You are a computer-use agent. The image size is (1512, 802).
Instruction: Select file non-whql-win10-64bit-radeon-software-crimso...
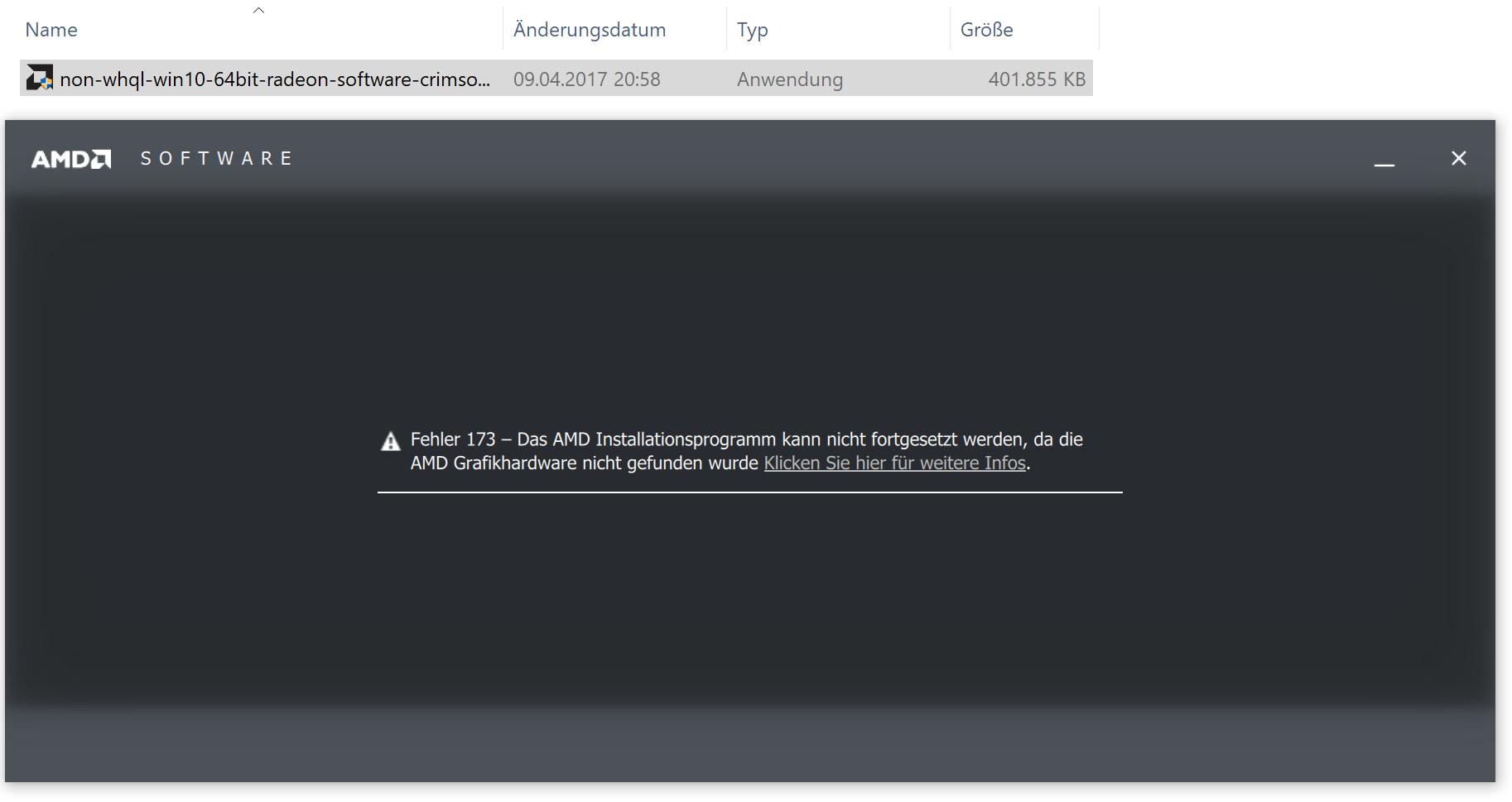(x=275, y=79)
